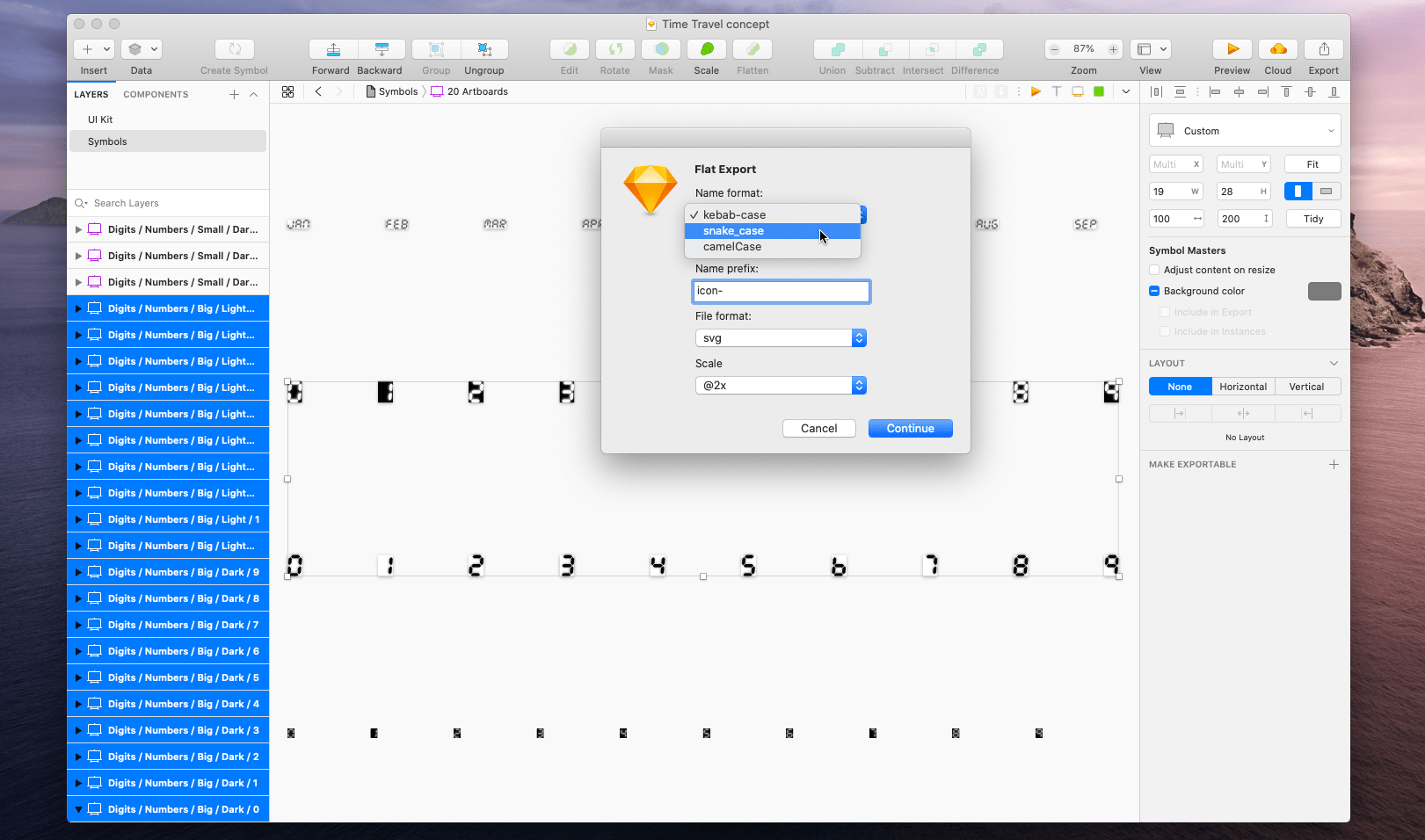Switch to the Components tab
The image size is (1425, 840).
(156, 94)
